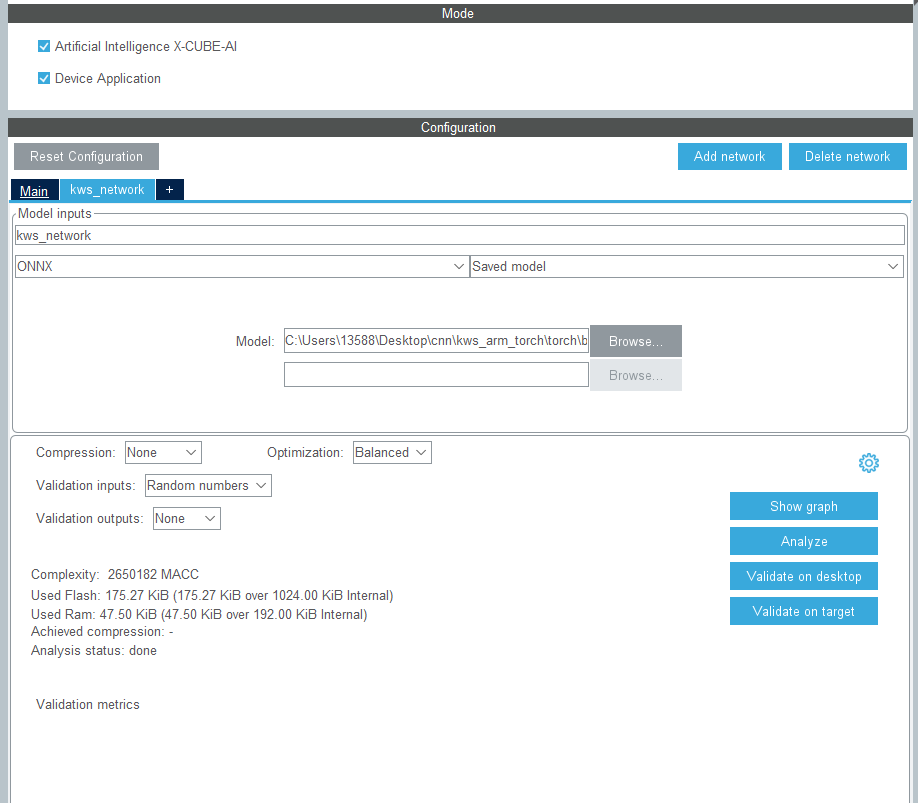Switch to the Main tab
Image resolution: width=918 pixels, height=803 pixels.
click(34, 191)
